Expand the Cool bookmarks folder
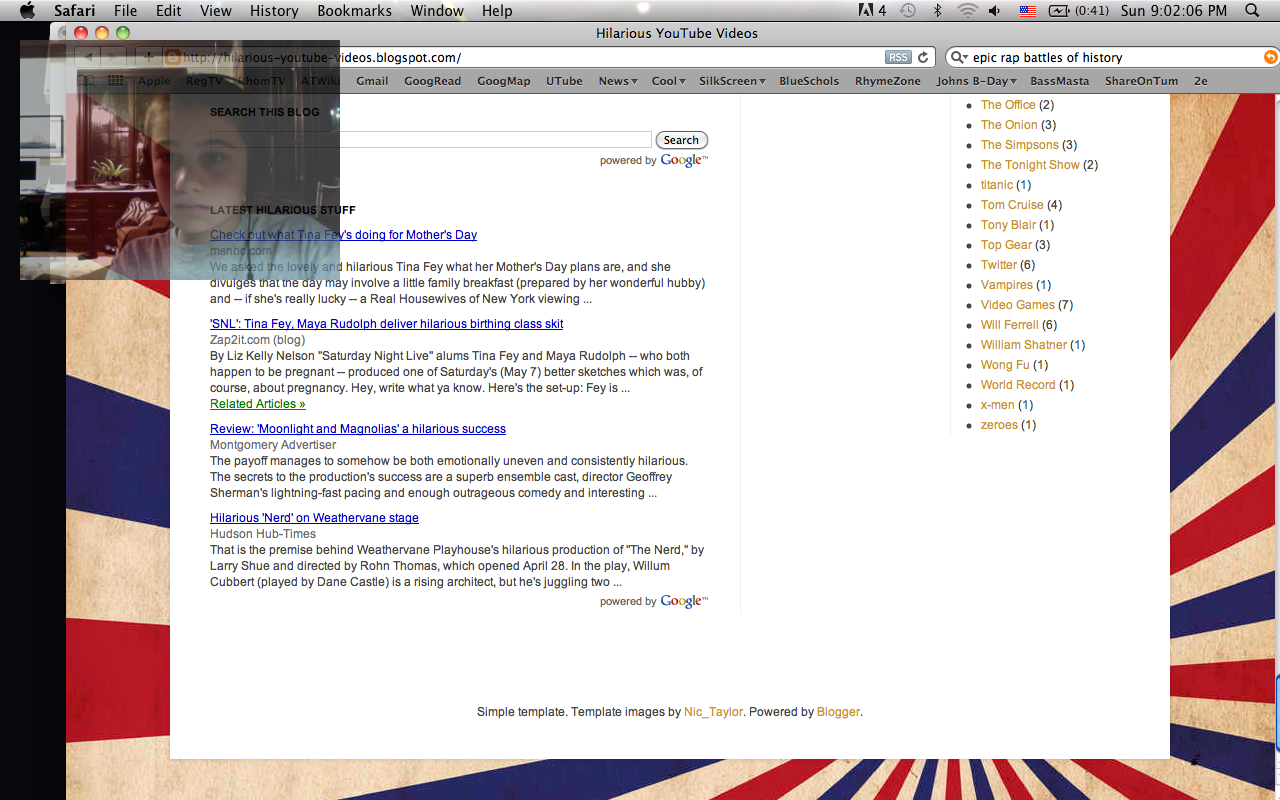1280x800 pixels. [669, 81]
